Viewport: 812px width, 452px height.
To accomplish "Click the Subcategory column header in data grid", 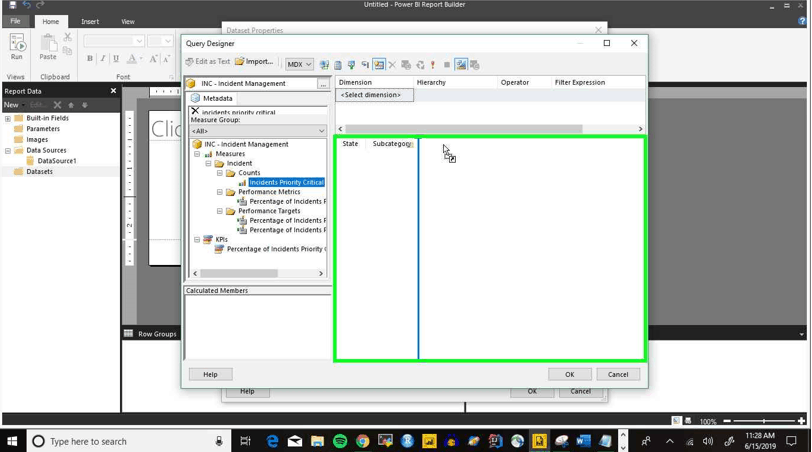I will point(392,144).
